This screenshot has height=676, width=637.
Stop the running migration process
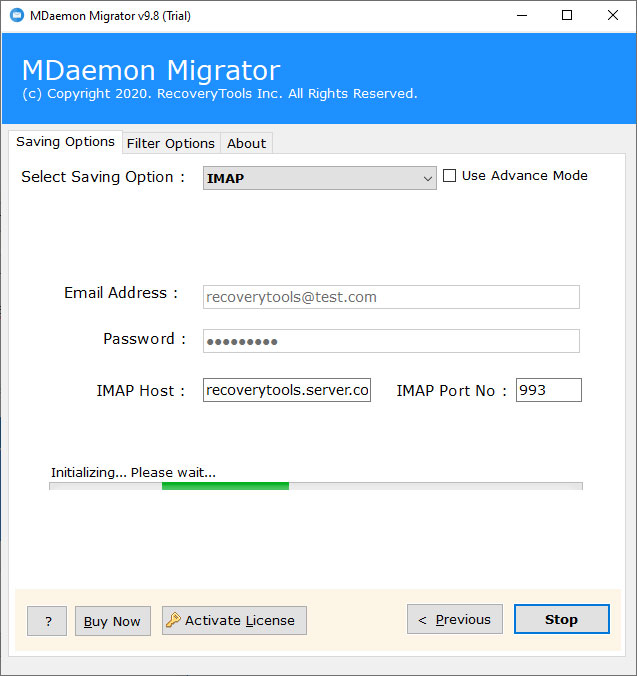click(561, 620)
